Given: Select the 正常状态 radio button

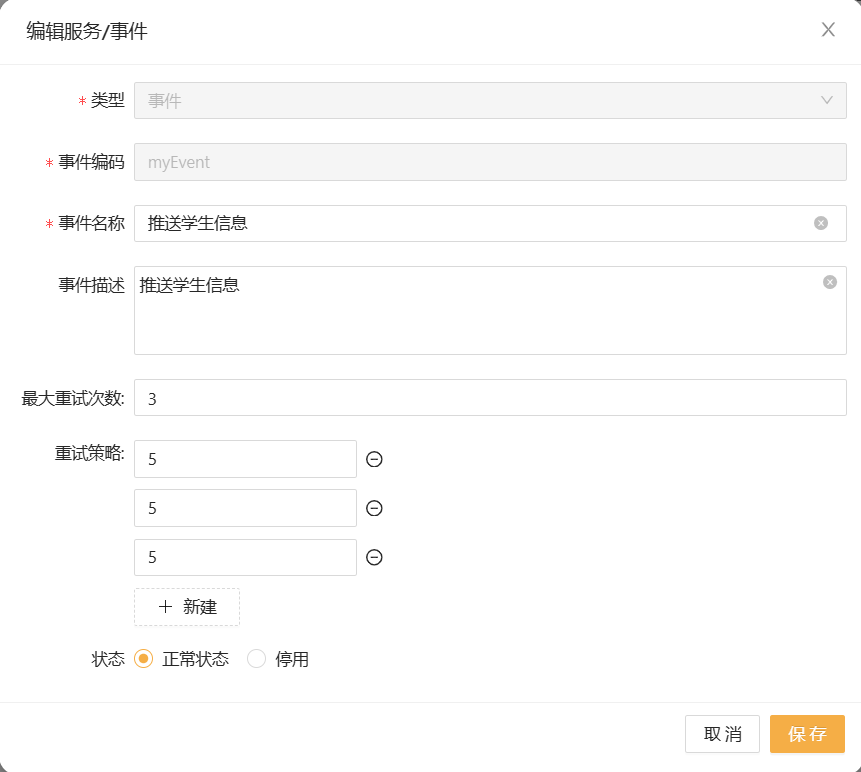Looking at the screenshot, I should [x=143, y=658].
